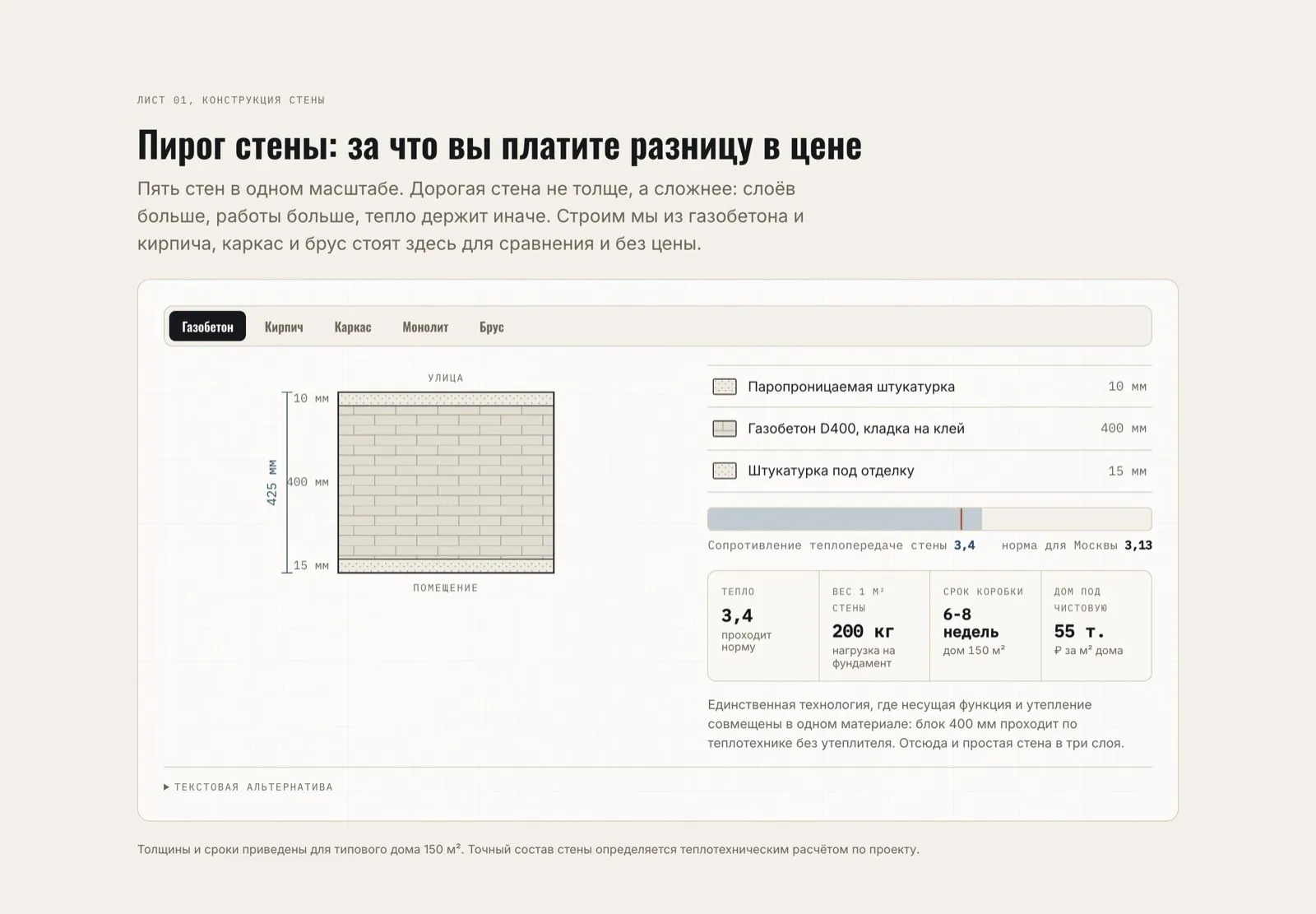
Task: Switch to the Кирпич tab
Action: point(284,327)
